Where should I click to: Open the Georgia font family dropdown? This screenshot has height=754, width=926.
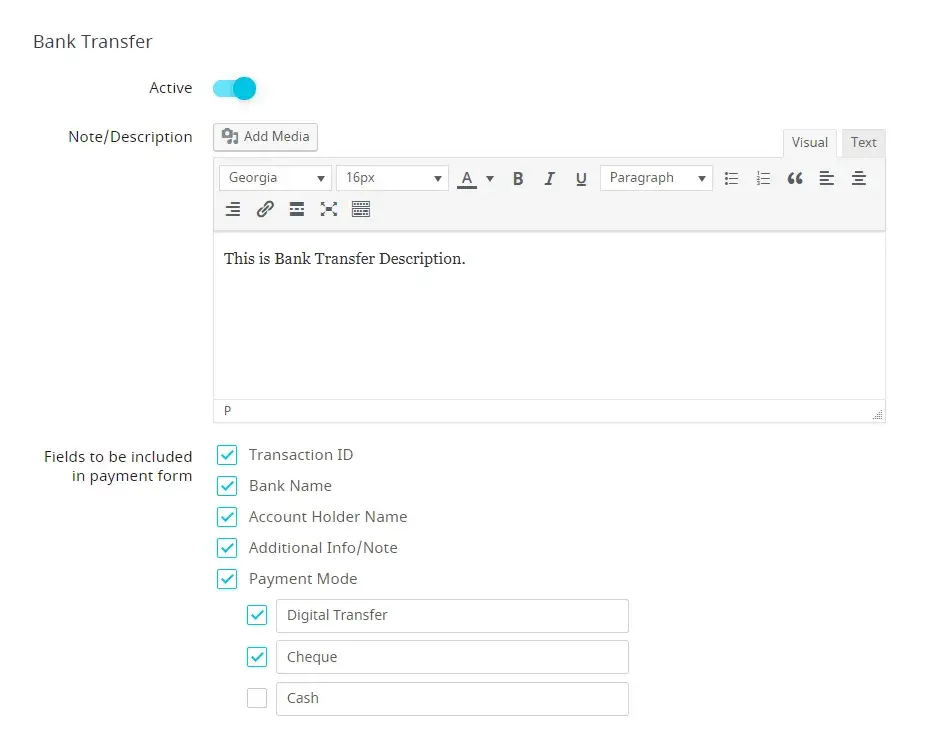pos(276,178)
